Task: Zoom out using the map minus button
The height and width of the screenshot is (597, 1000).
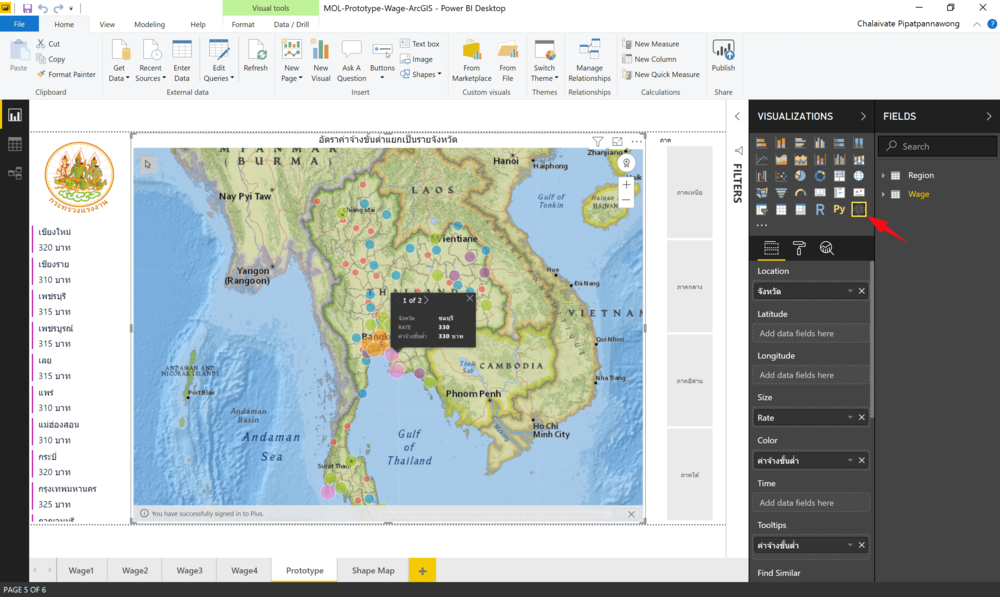Action: click(x=626, y=199)
